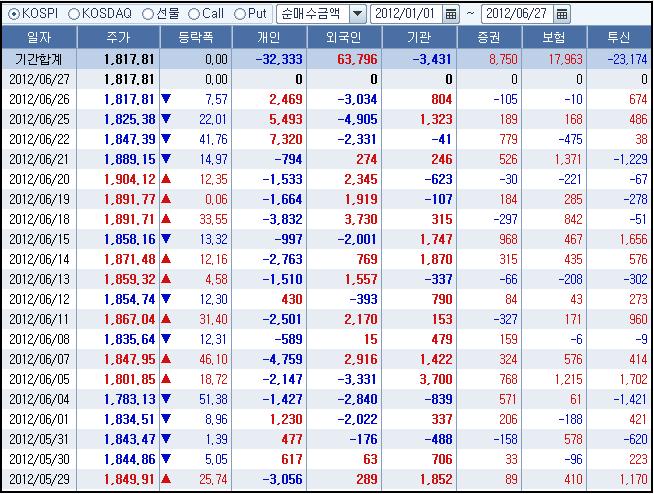The height and width of the screenshot is (494, 654).
Task: Sort by the 주가 column header
Action: click(x=118, y=38)
